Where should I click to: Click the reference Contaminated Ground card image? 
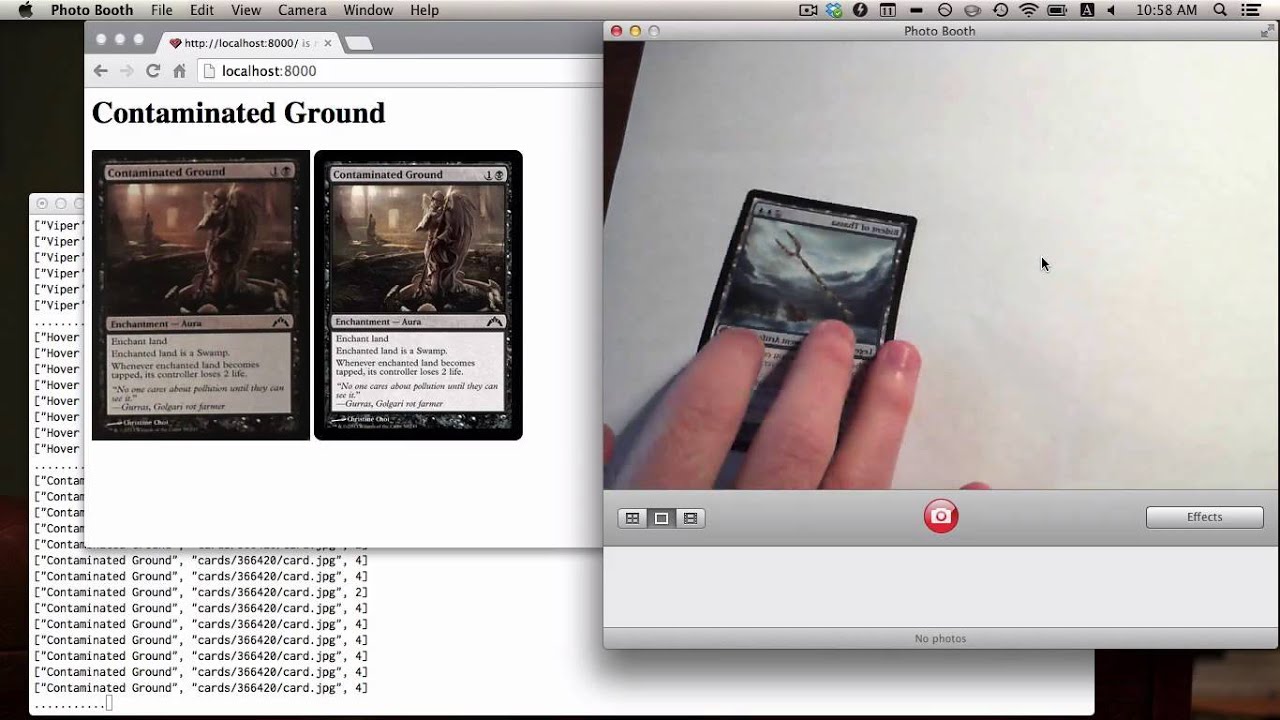point(418,295)
